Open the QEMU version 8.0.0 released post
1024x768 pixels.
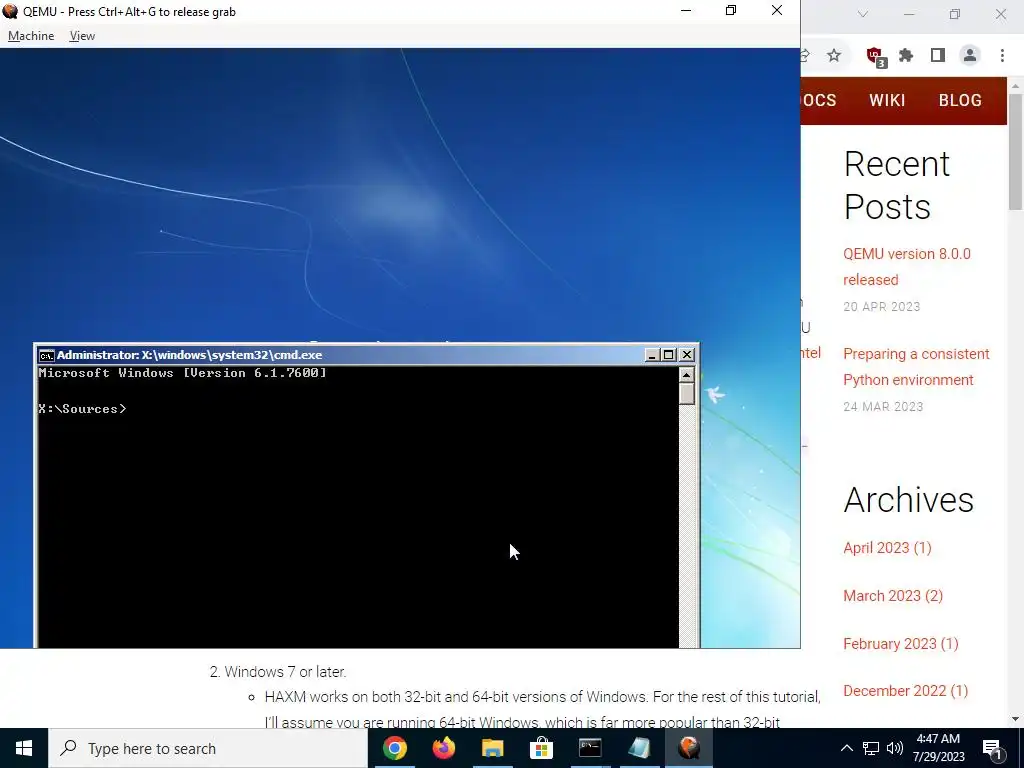click(x=906, y=266)
